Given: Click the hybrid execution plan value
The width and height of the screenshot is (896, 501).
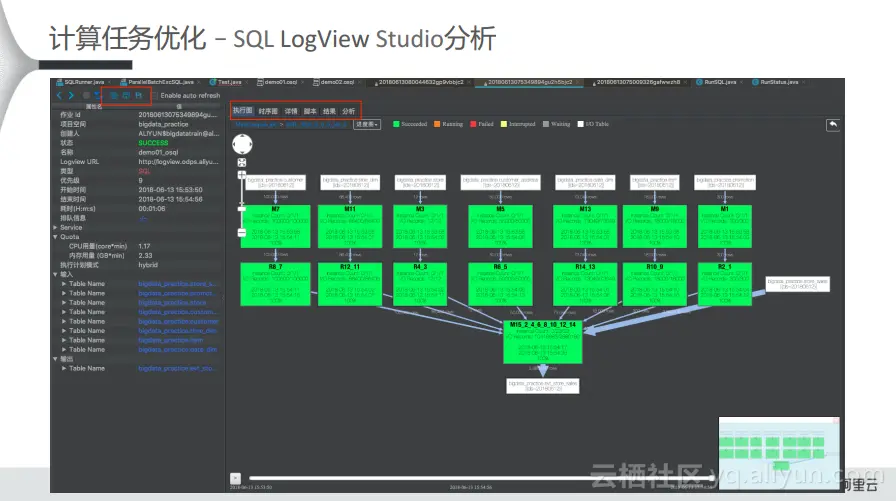Looking at the screenshot, I should point(148,265).
